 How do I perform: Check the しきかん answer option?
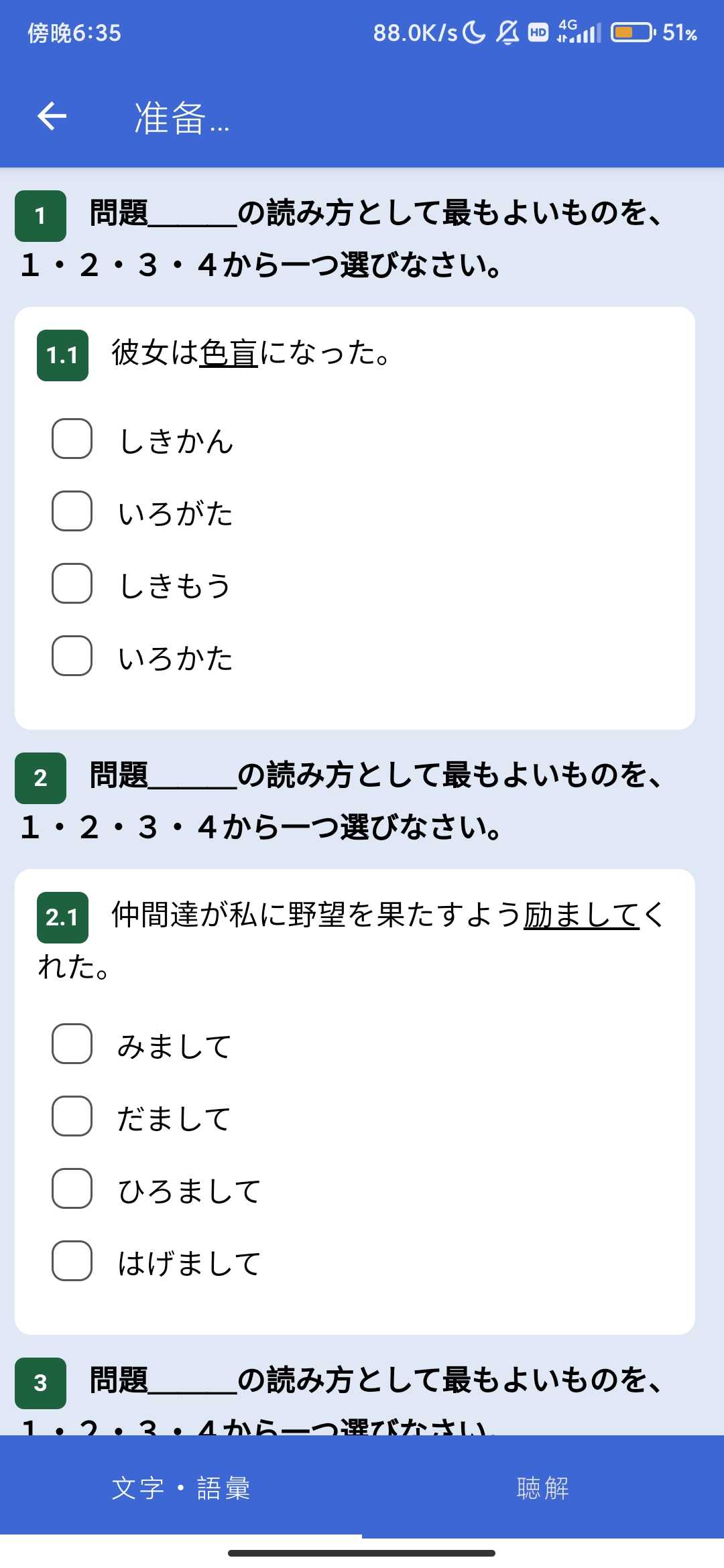tap(72, 439)
